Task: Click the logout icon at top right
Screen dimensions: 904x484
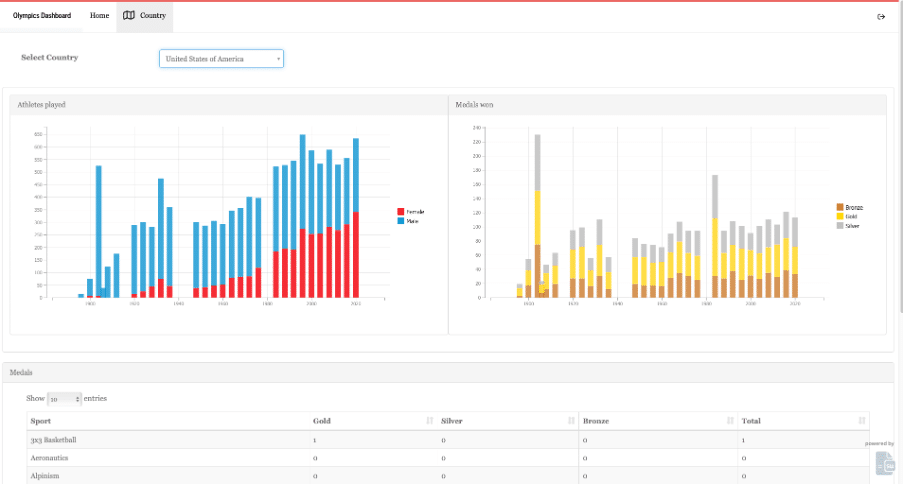Action: (881, 17)
